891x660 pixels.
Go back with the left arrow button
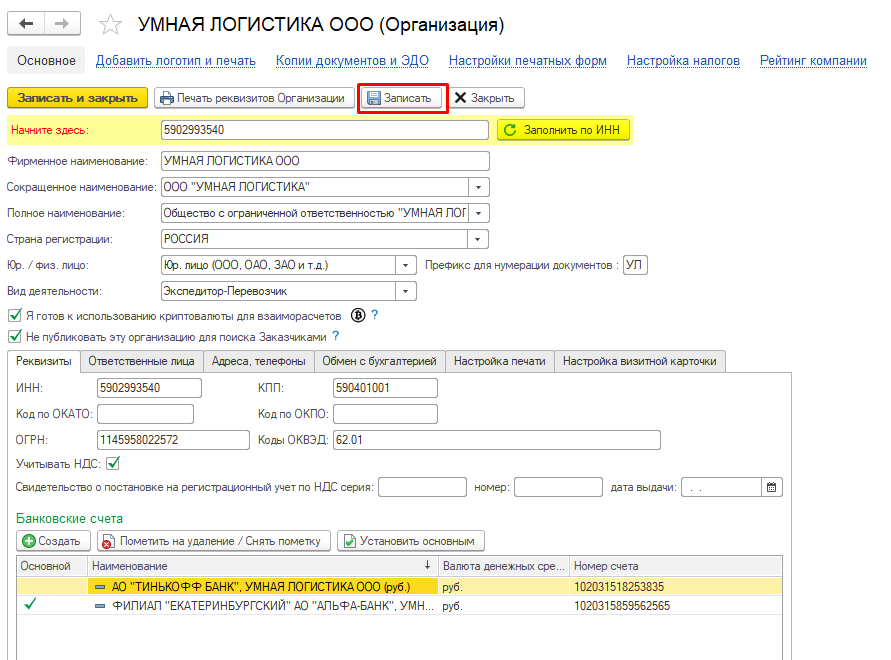click(x=26, y=23)
